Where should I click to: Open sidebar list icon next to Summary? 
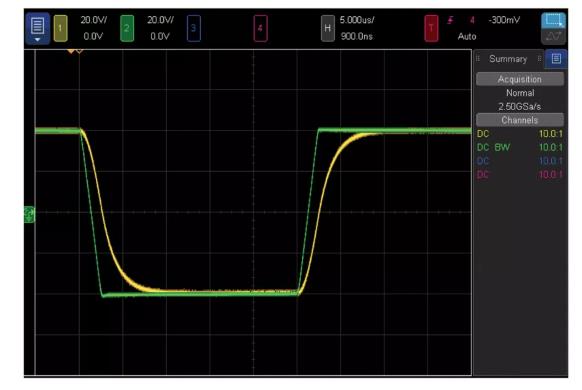556,59
